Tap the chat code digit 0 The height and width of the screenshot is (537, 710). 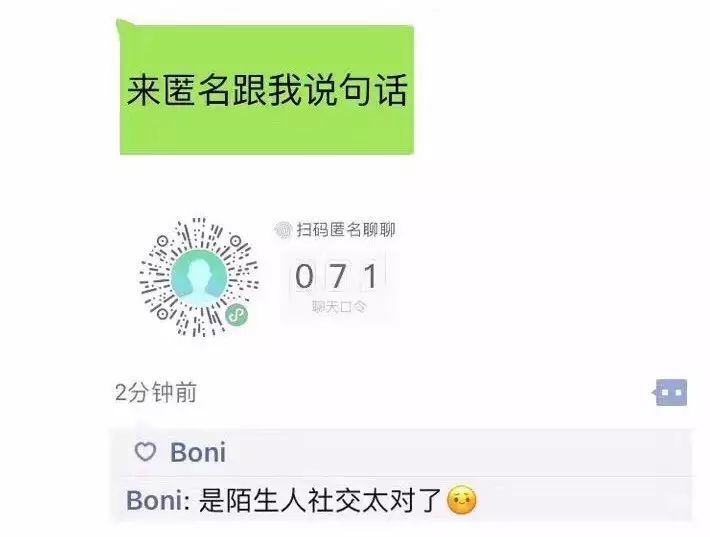tap(304, 276)
